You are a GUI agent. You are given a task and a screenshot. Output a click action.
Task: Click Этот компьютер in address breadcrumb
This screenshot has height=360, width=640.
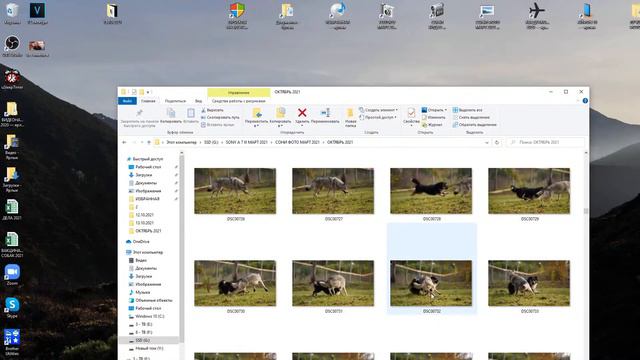point(181,142)
